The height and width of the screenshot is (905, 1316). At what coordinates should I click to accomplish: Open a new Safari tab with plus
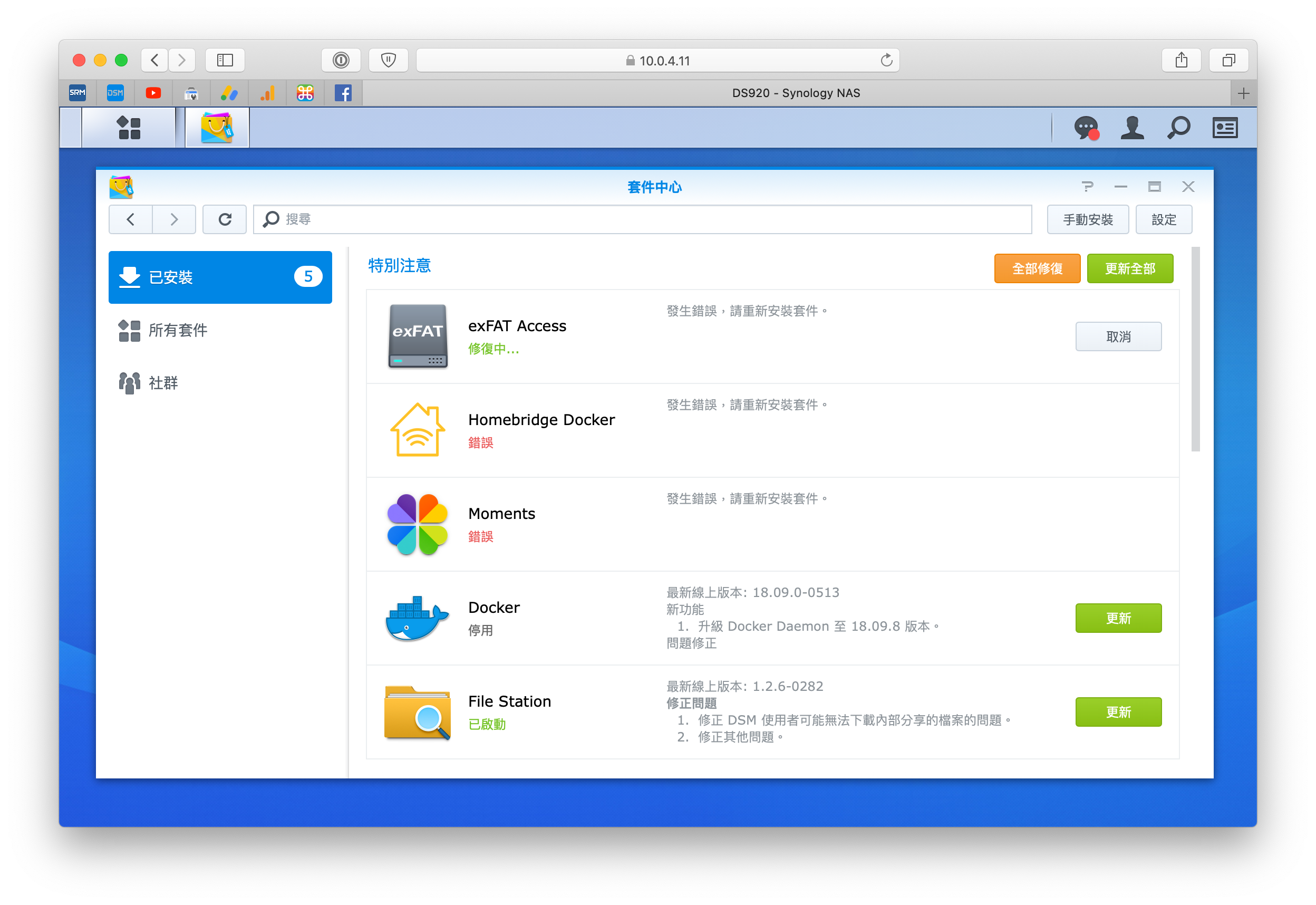tap(1243, 93)
